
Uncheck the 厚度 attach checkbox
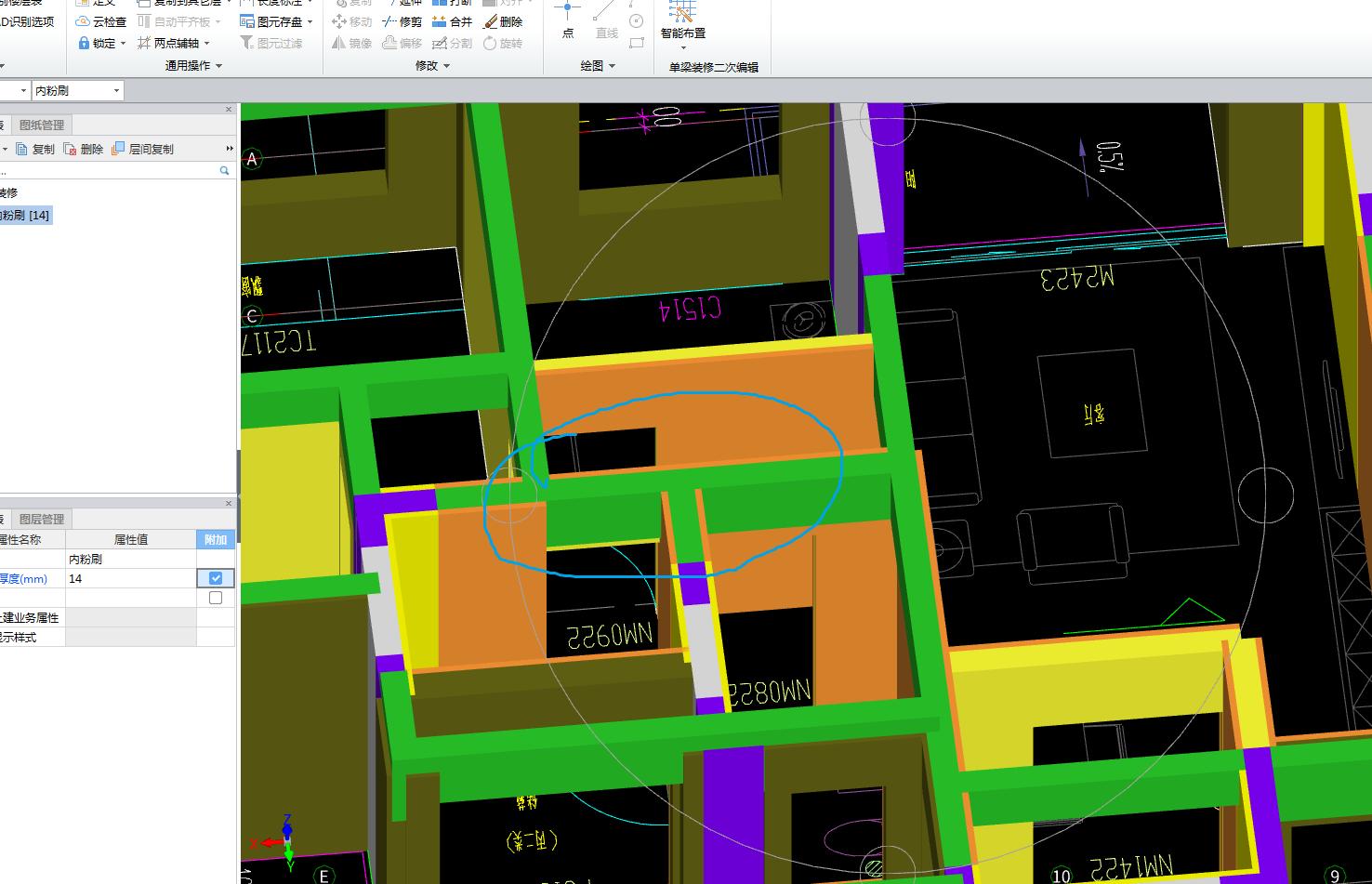[216, 578]
